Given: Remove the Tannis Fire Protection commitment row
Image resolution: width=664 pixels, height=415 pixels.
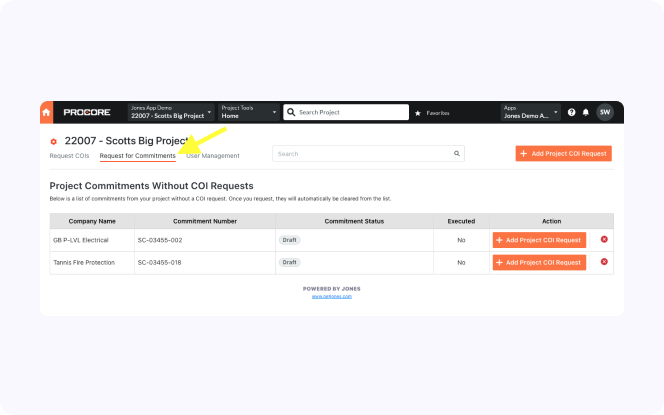Looking at the screenshot, I should coord(604,262).
